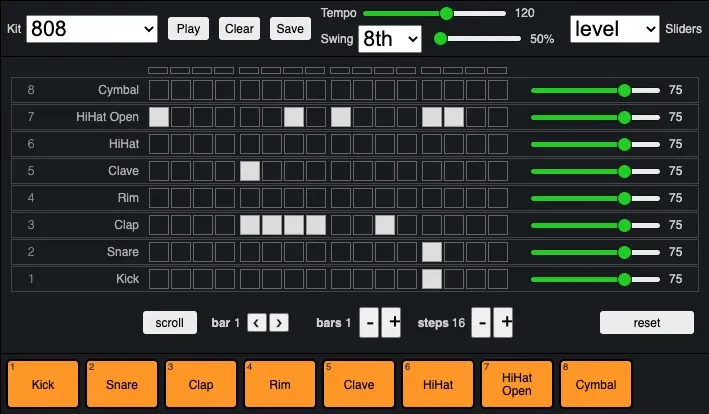Click the scroll button
The width and height of the screenshot is (709, 414).
(170, 322)
